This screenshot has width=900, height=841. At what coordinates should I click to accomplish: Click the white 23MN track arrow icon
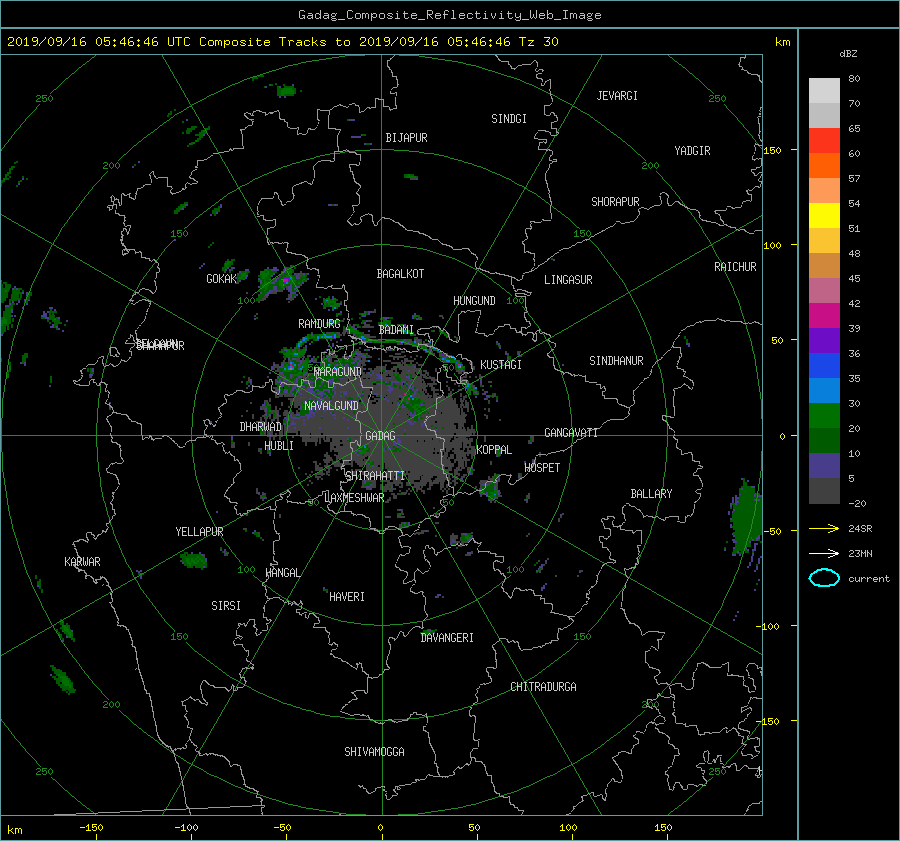pos(824,553)
